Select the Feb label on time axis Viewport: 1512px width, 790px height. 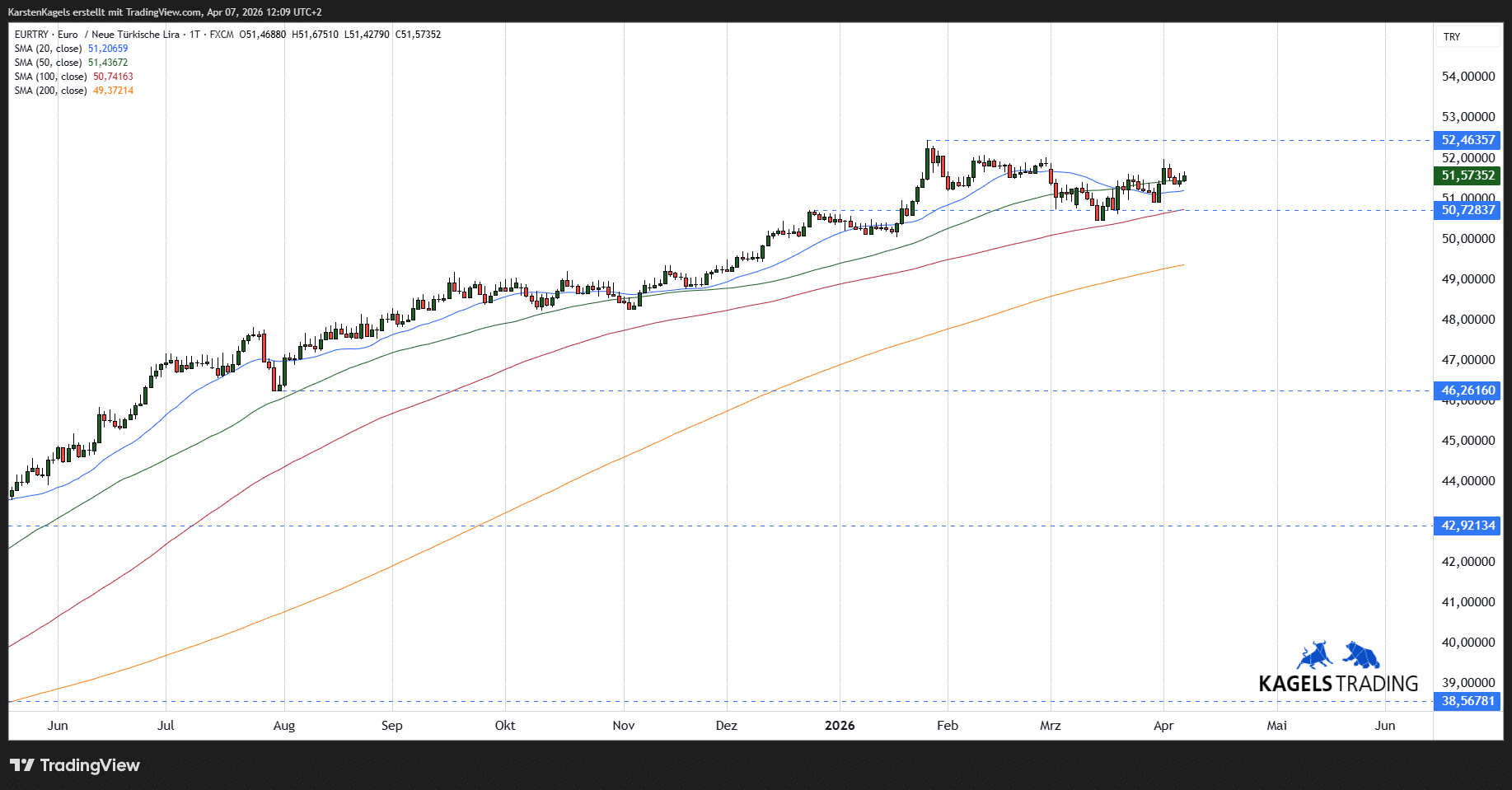[948, 726]
